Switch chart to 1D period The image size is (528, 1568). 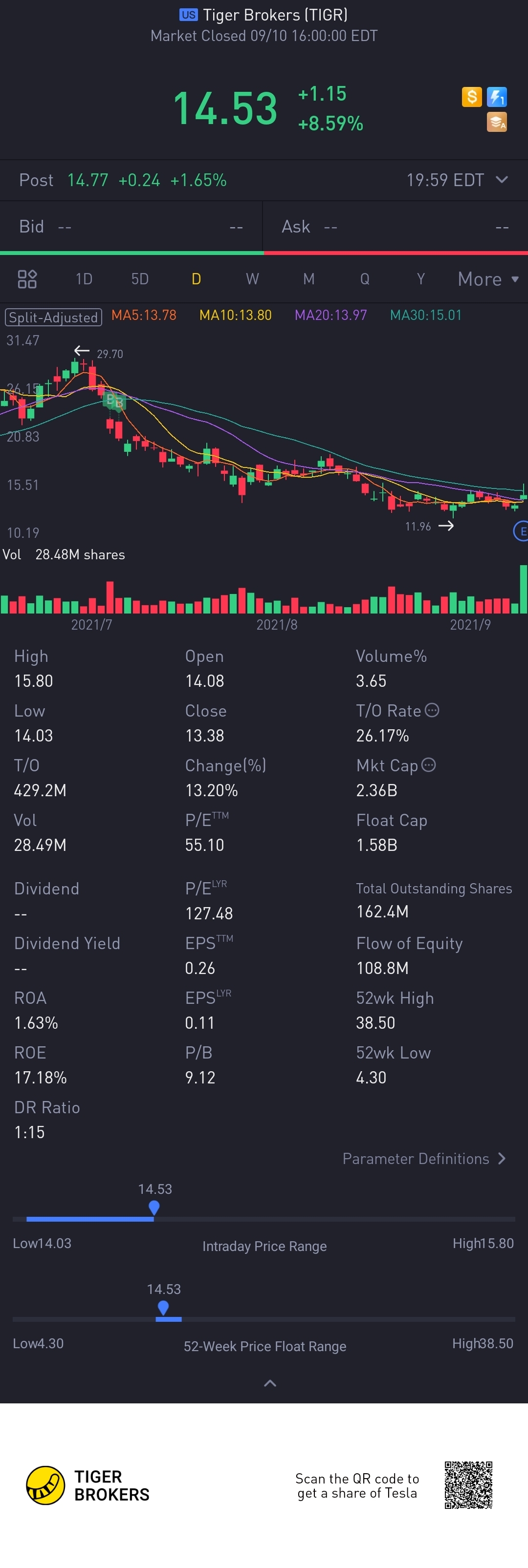tap(84, 279)
